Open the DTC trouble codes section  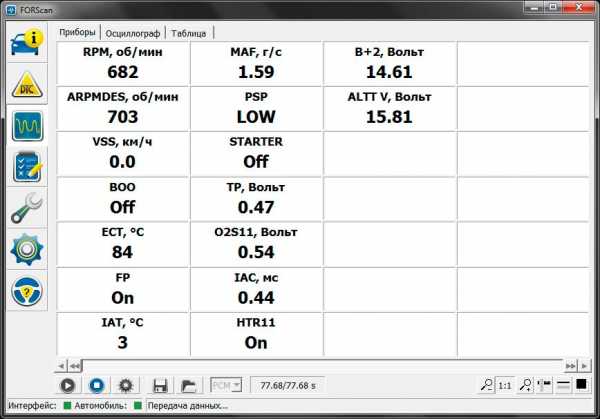tap(26, 86)
